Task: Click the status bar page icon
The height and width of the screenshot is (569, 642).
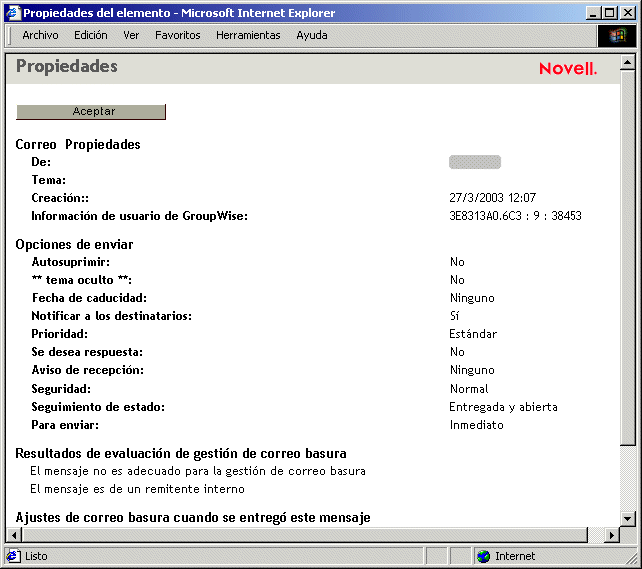Action: (x=14, y=556)
